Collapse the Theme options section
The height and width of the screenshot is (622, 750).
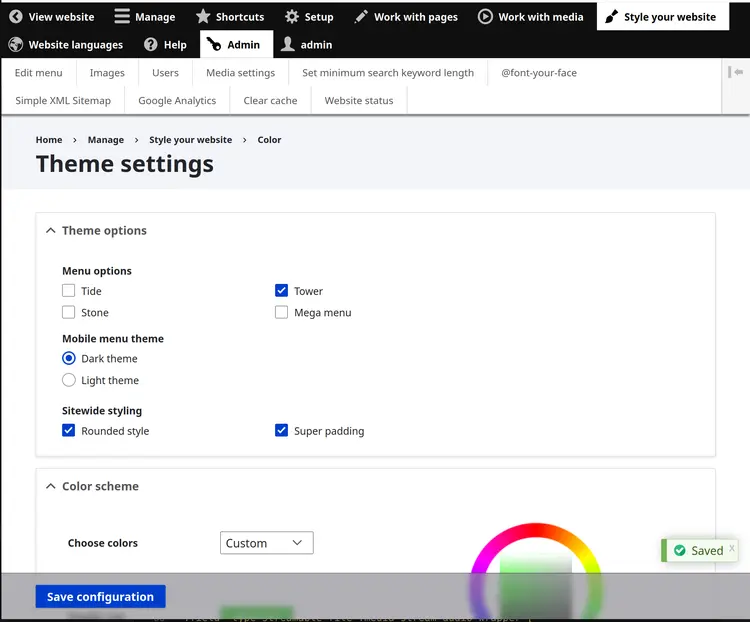pos(96,231)
